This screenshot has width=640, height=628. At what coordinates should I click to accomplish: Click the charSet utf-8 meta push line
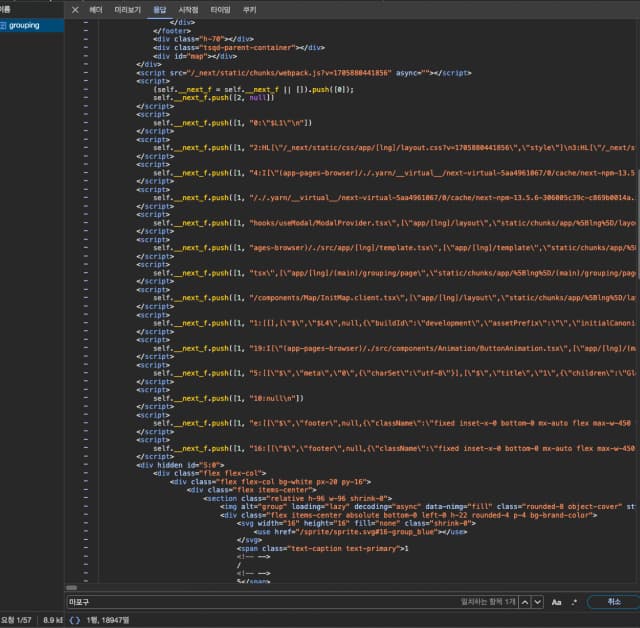(x=394, y=373)
